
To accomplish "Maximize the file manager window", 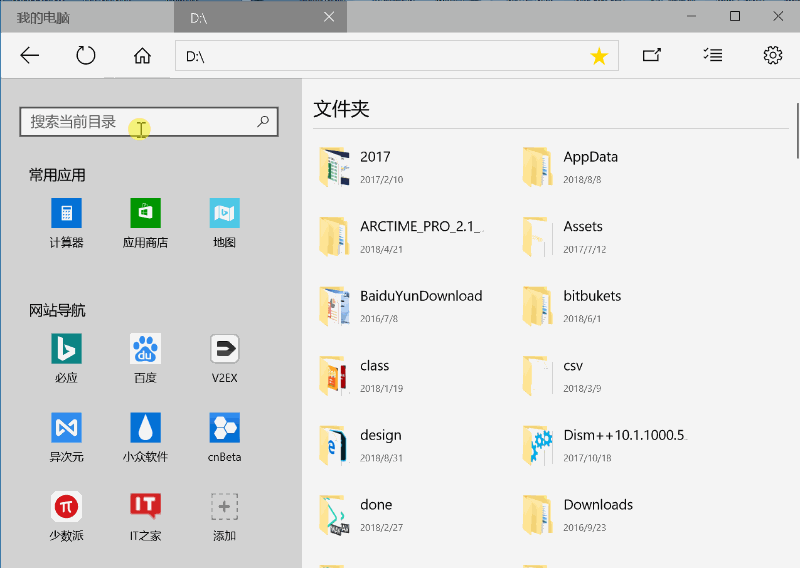I will (735, 16).
